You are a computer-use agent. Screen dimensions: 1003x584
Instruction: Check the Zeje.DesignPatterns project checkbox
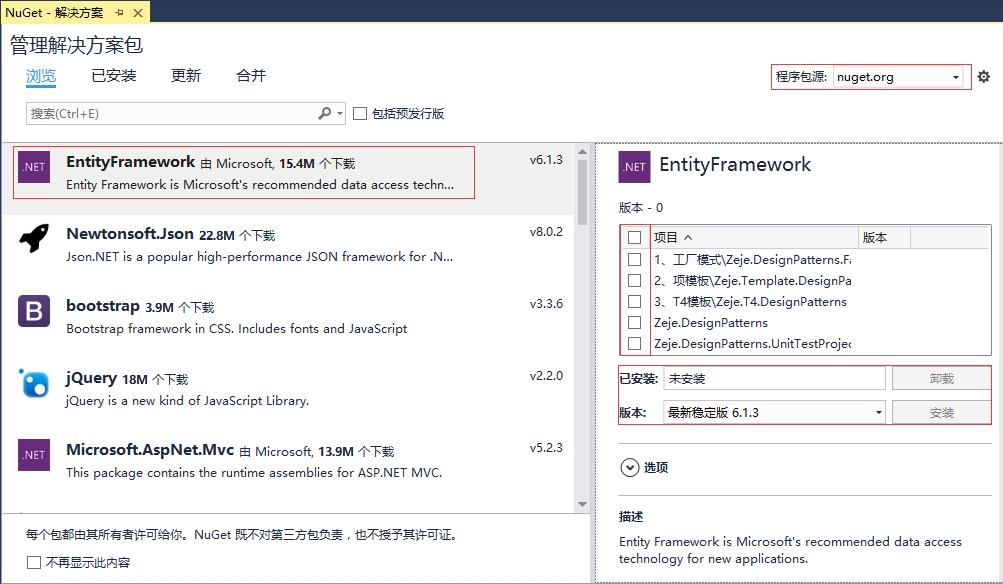click(x=635, y=322)
